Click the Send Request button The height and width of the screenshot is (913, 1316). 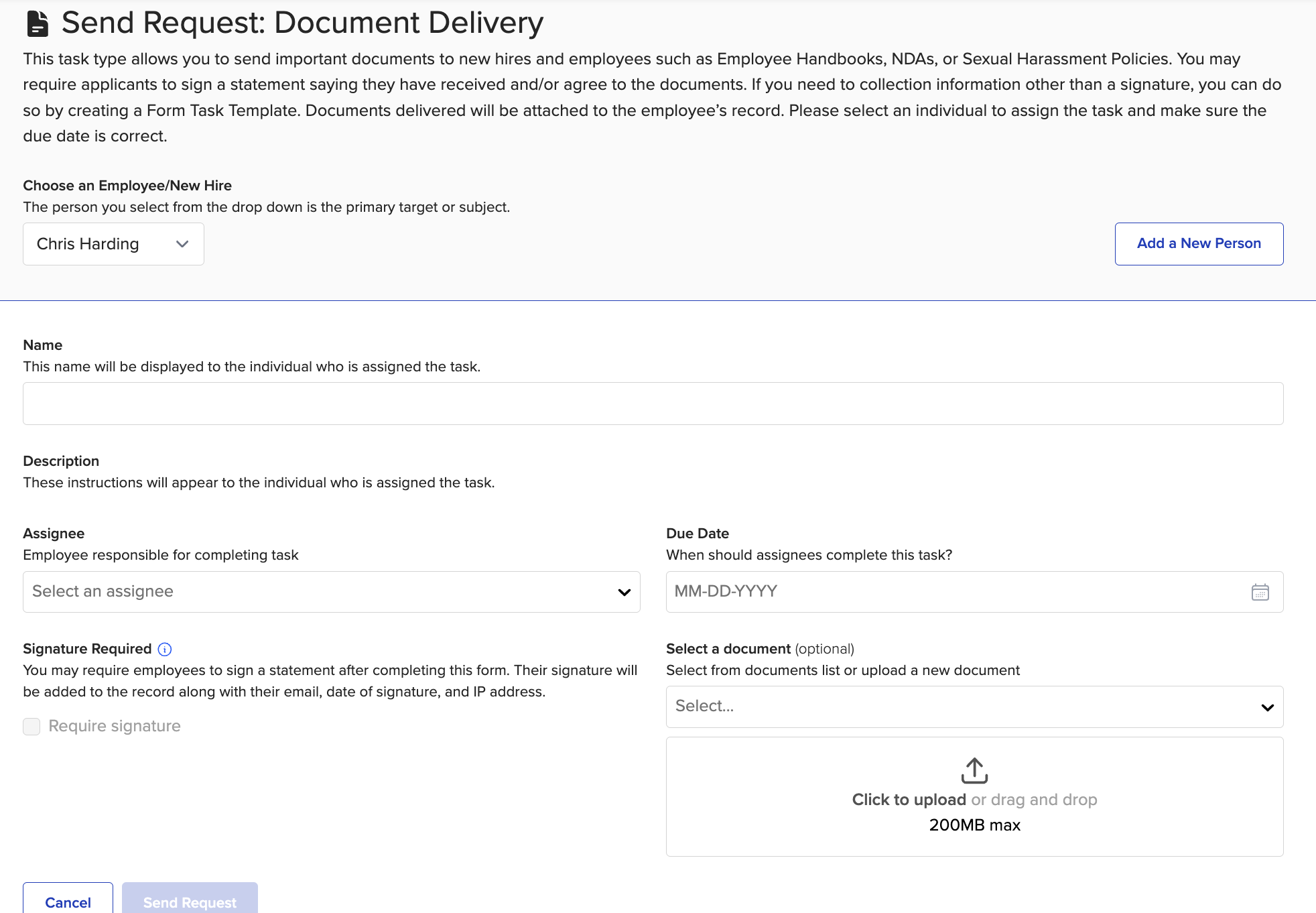[x=190, y=902]
